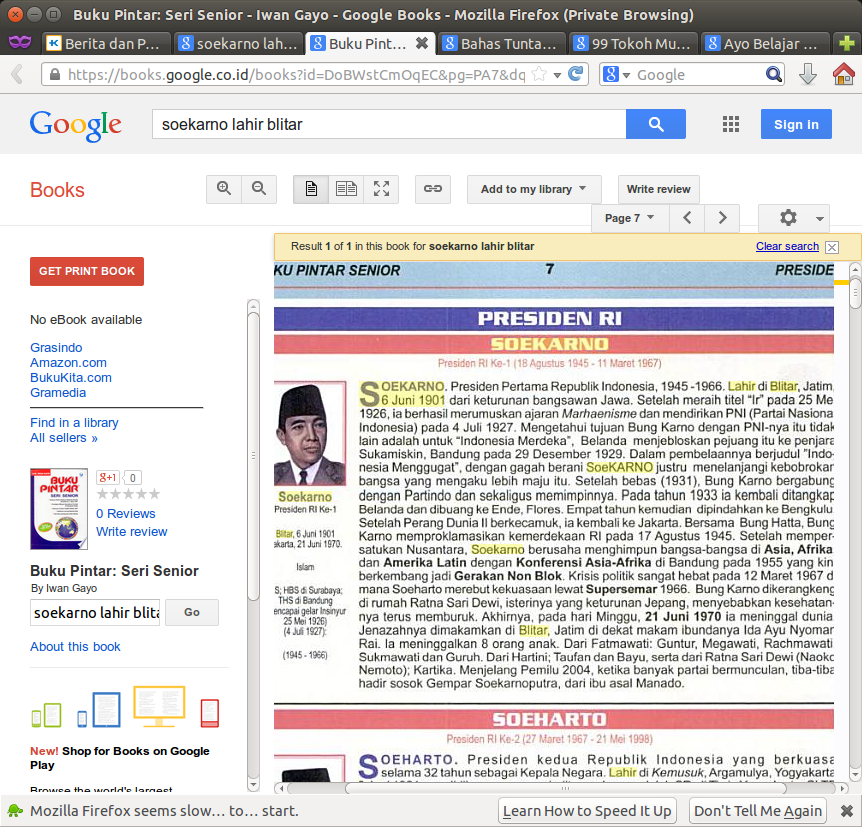Click the Firefox search magnifier icon

click(x=773, y=74)
